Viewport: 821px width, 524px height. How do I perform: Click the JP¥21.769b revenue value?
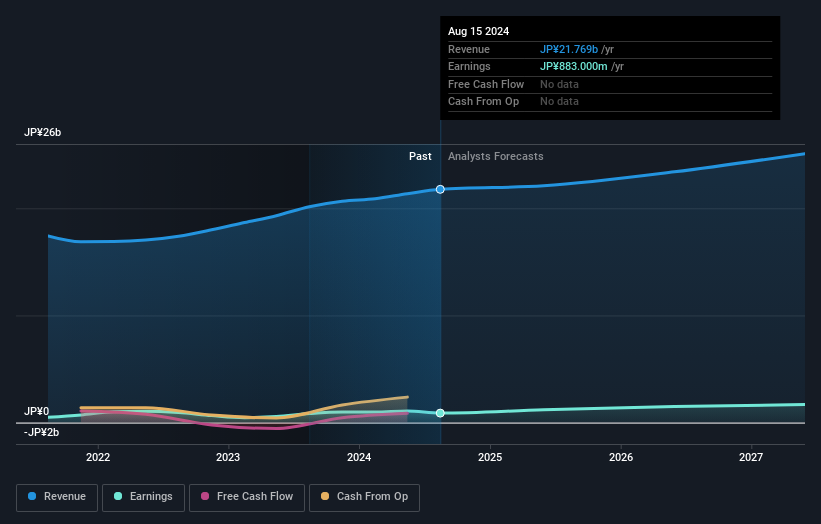(569, 49)
